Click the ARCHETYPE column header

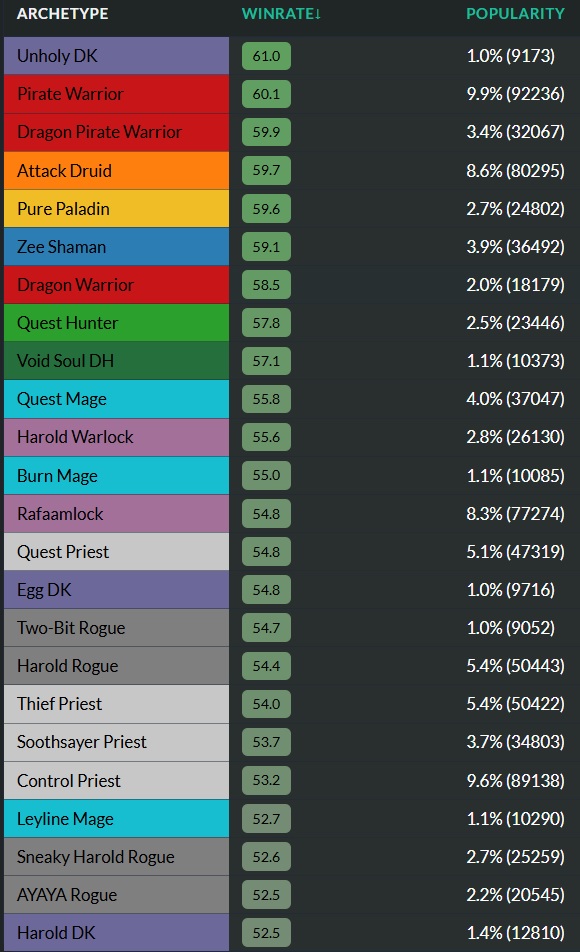[63, 13]
